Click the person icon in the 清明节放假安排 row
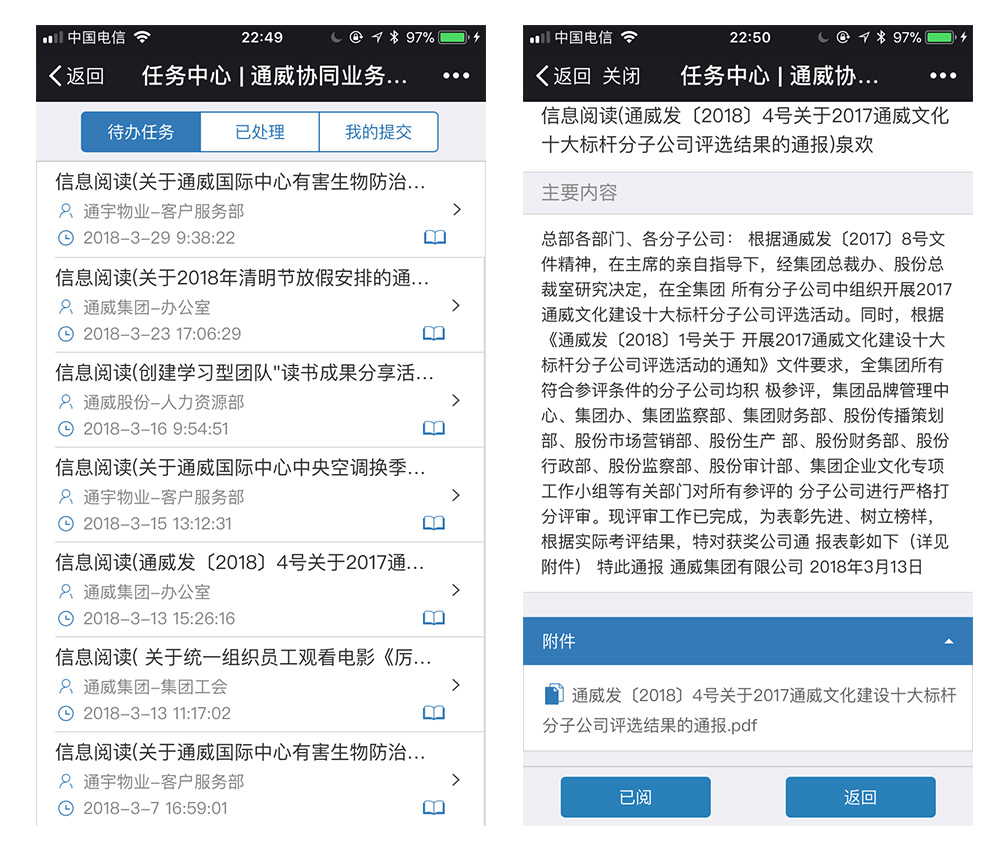 click(66, 307)
